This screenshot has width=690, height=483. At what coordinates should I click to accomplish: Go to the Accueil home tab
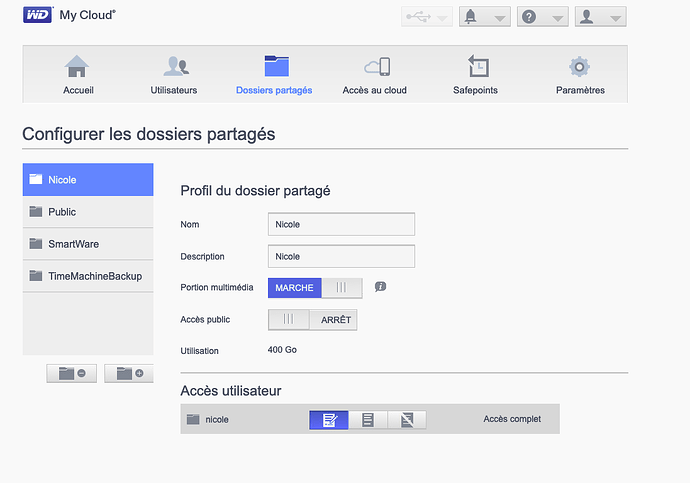click(x=78, y=75)
